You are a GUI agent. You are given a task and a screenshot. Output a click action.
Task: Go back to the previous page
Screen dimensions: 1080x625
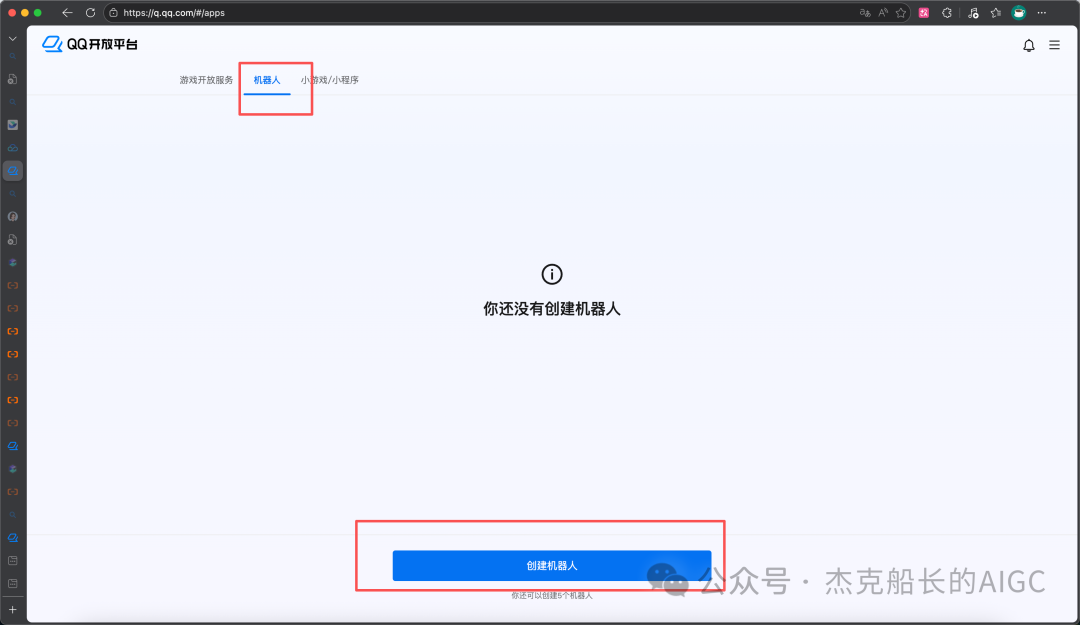[x=67, y=12]
